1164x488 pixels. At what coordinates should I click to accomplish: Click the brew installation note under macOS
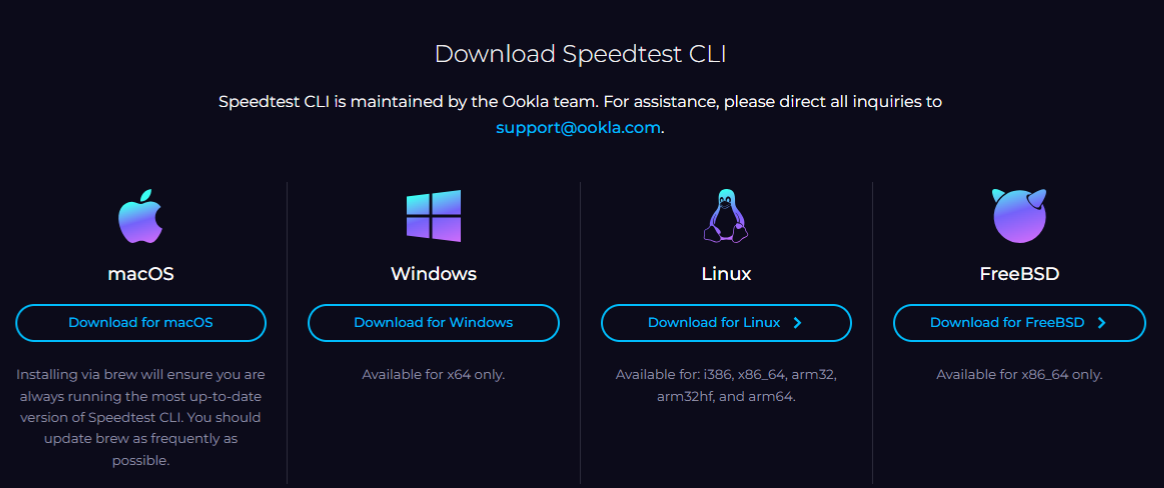tap(140, 417)
